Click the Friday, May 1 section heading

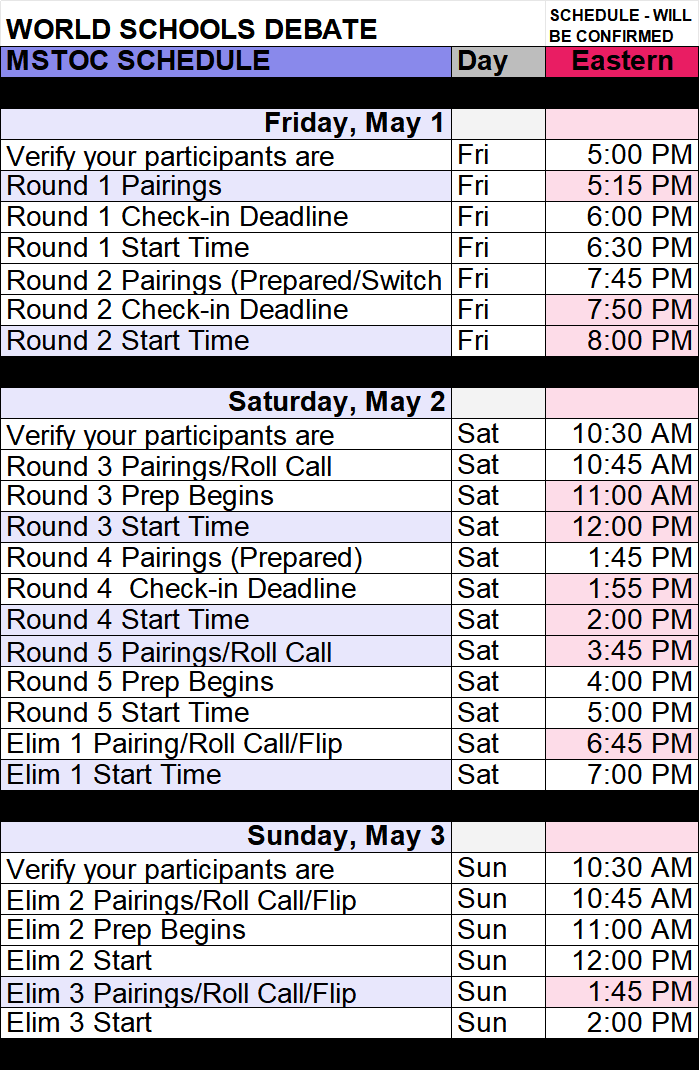(x=354, y=123)
